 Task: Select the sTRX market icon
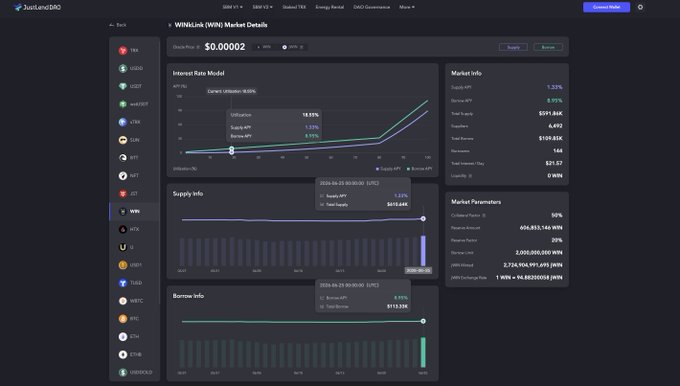point(123,122)
